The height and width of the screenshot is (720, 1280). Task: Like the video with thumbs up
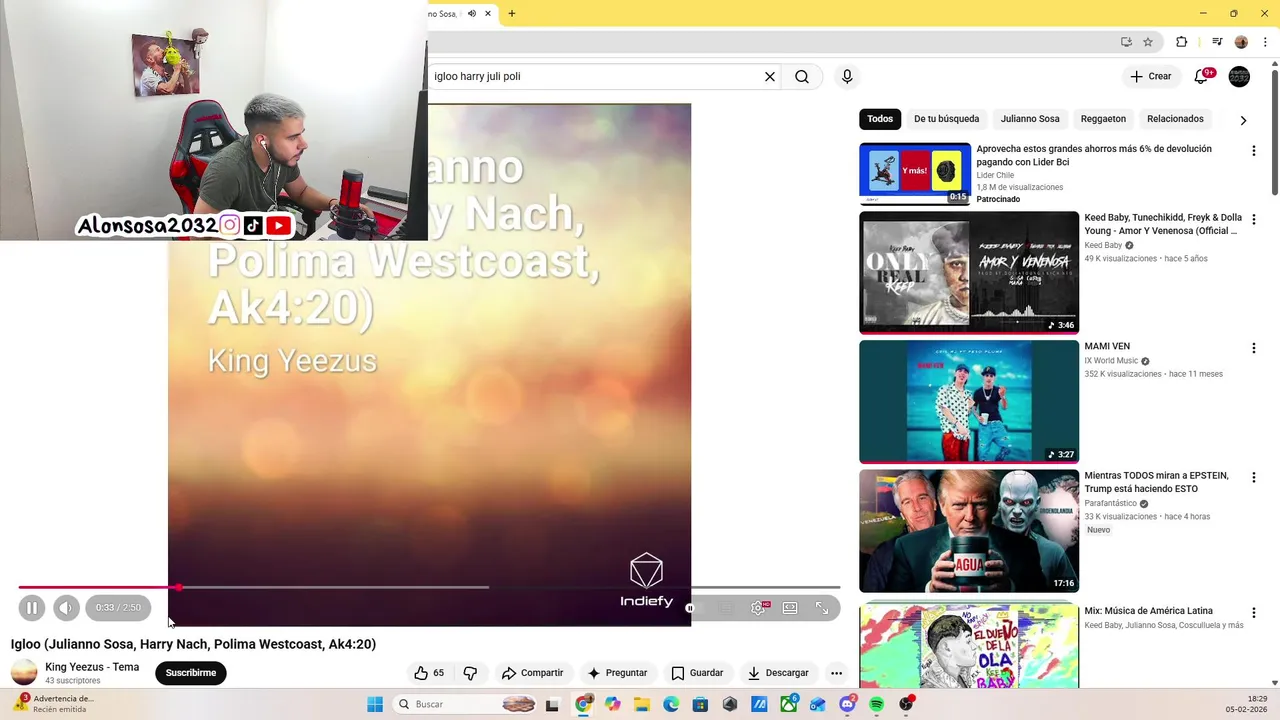tap(430, 673)
